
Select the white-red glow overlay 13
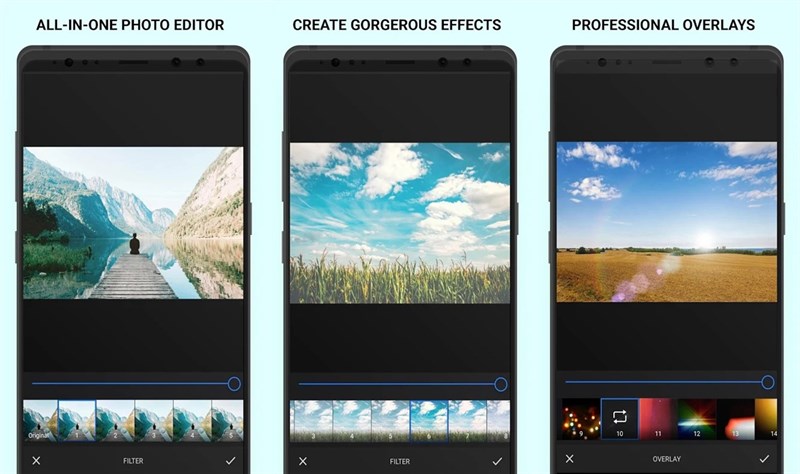pyautogui.click(x=736, y=419)
